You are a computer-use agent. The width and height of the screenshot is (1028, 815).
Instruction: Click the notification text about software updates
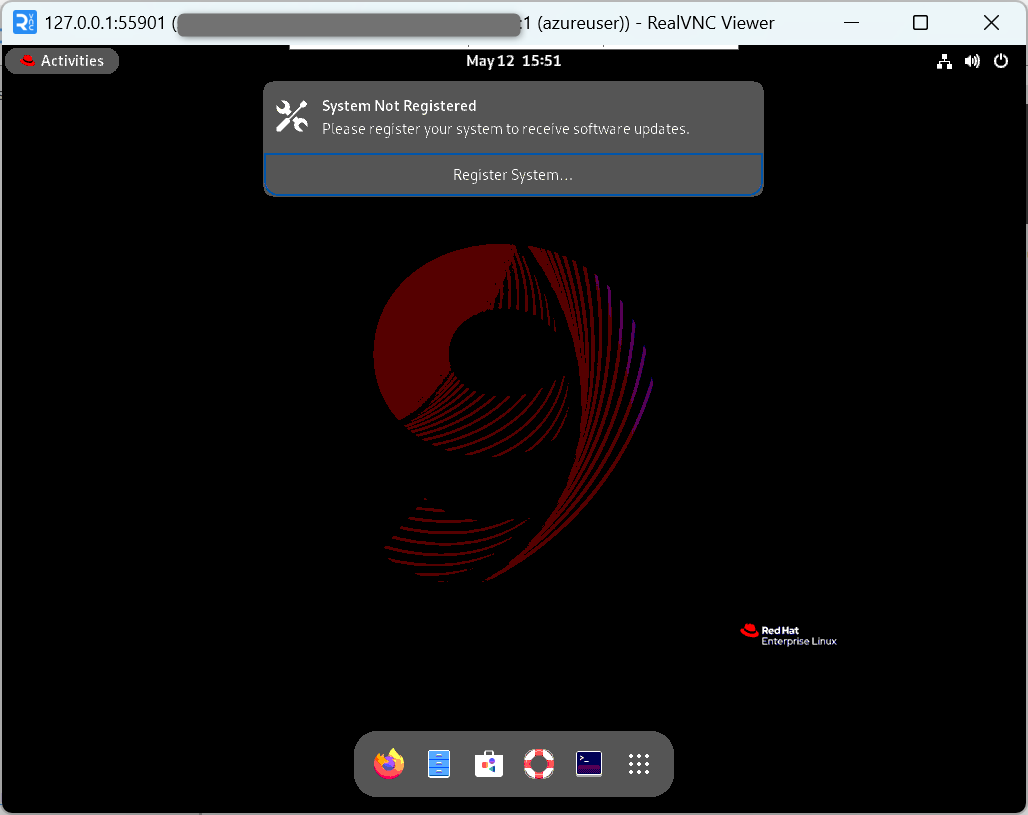[x=505, y=129]
